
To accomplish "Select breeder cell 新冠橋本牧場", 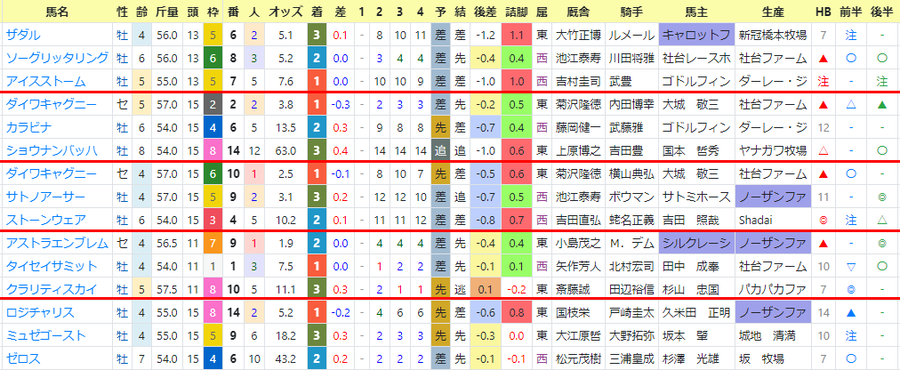I will click(773, 35).
